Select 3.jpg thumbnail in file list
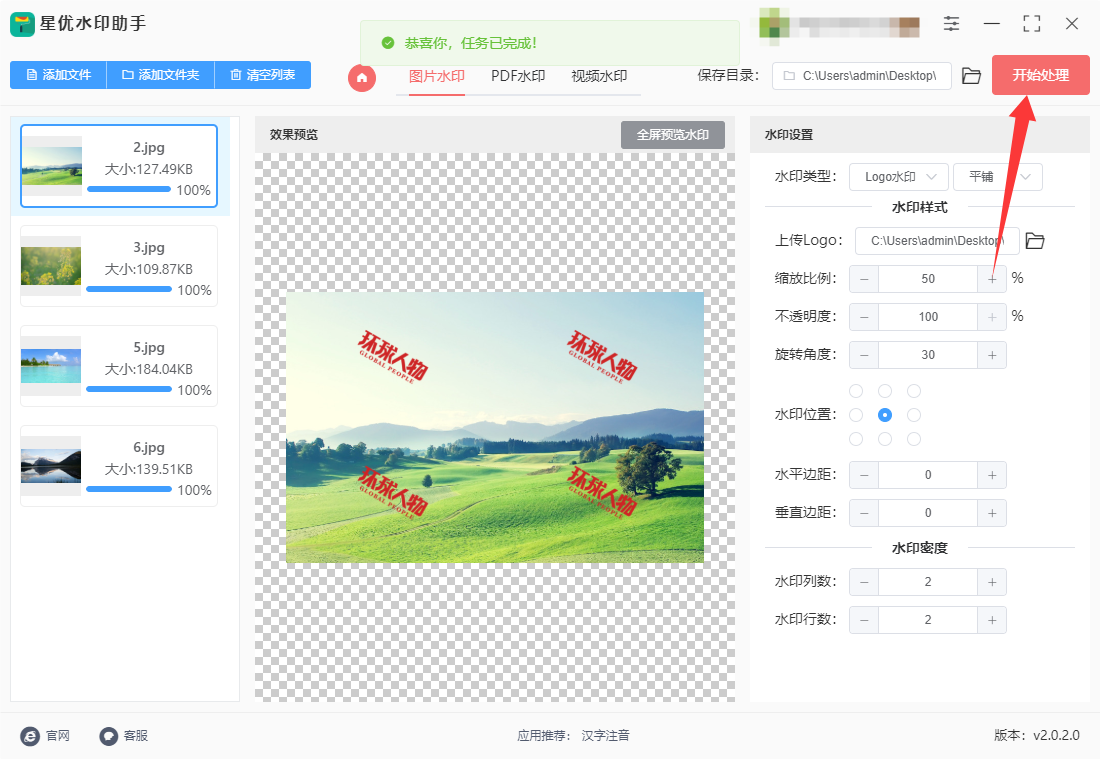Viewport: 1100px width, 760px height. [x=51, y=266]
